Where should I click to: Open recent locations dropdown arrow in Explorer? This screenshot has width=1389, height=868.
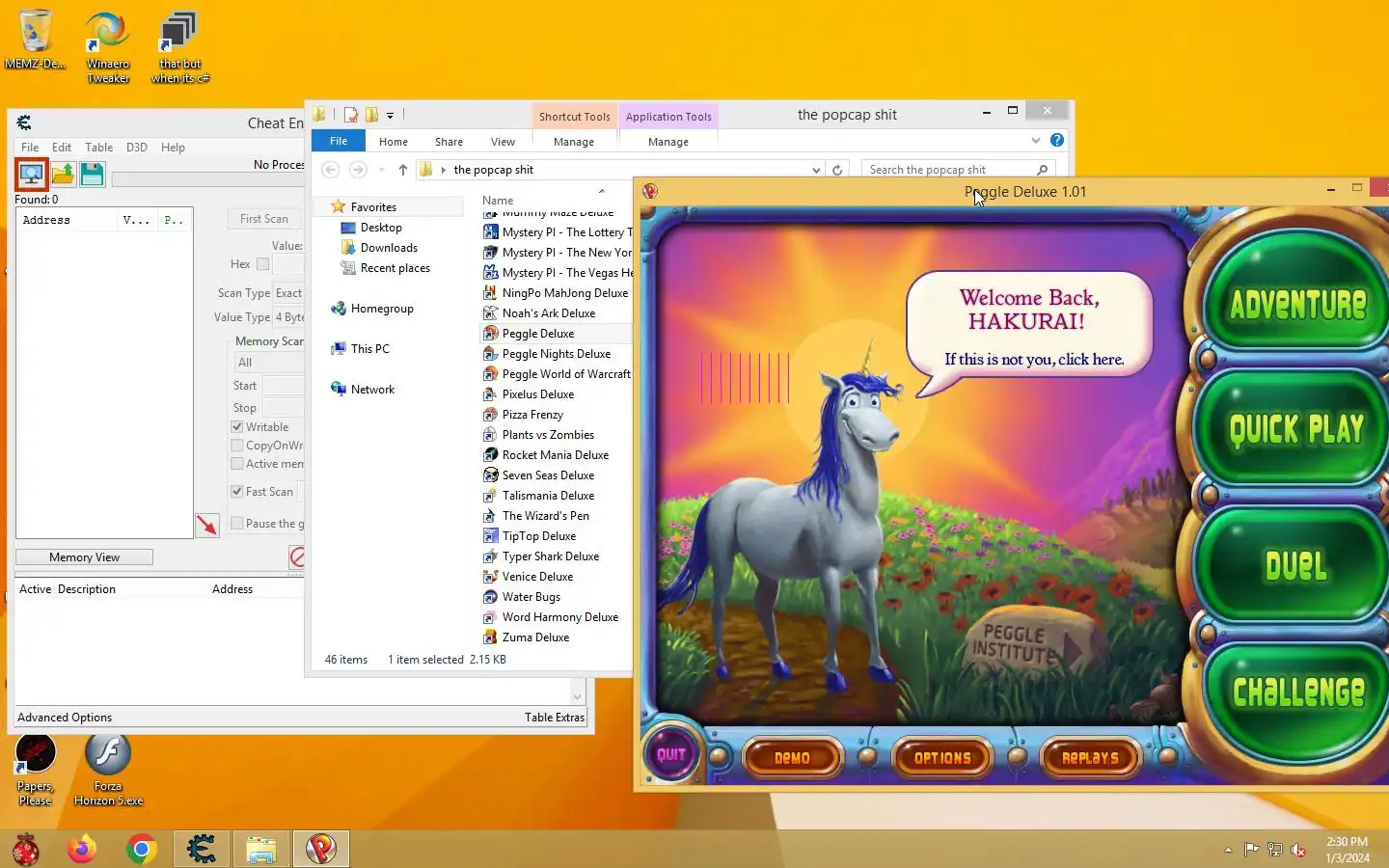point(381,170)
